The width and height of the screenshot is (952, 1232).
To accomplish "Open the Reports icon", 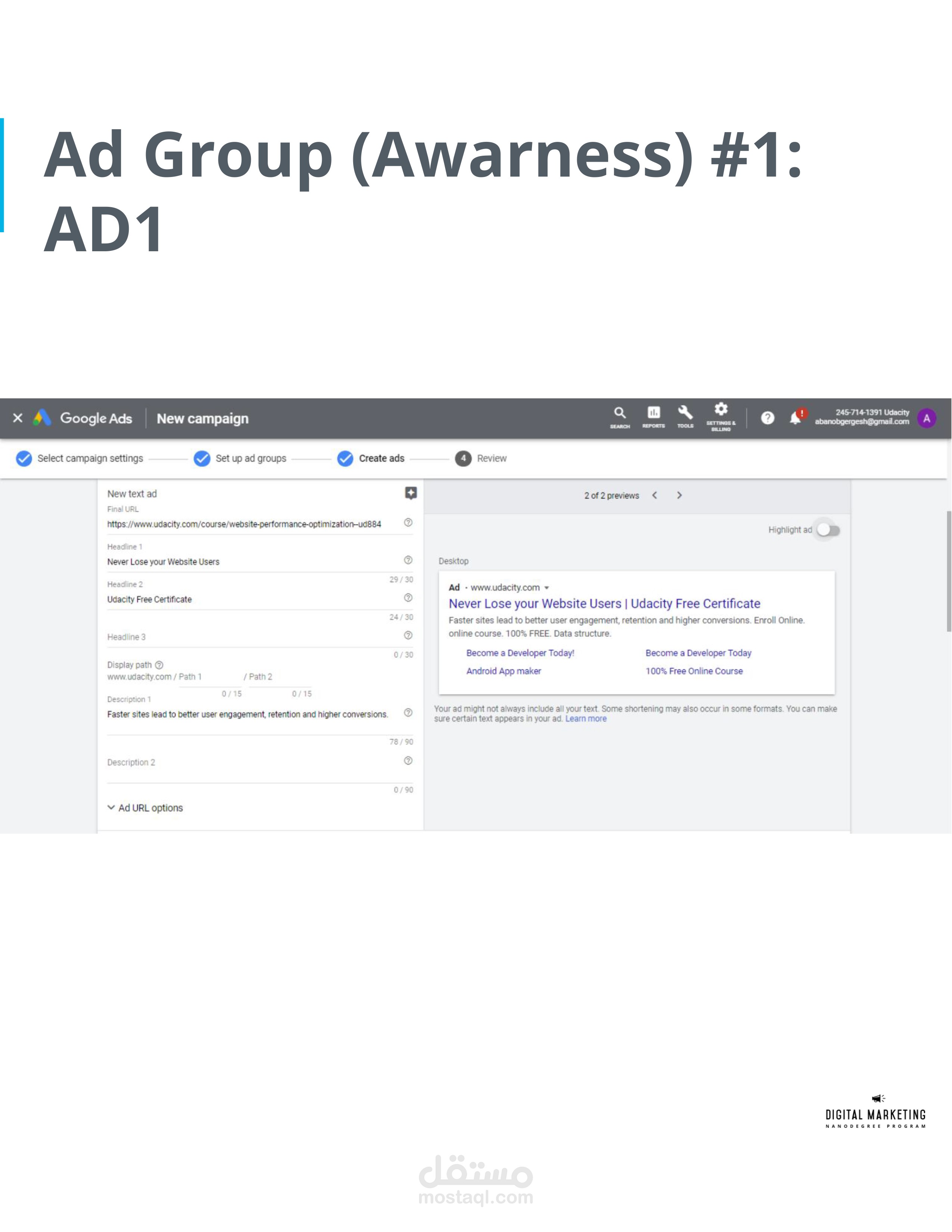I will (654, 417).
